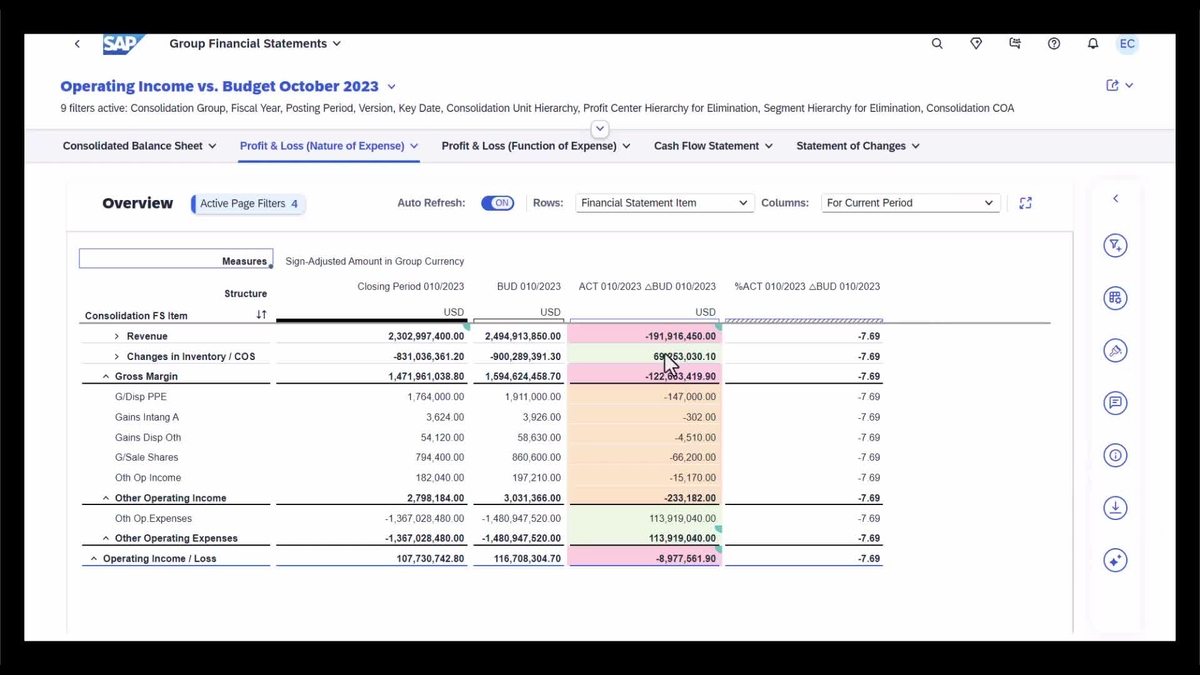The image size is (1200, 675).
Task: Open the Rows selection dropdown
Action: (663, 202)
